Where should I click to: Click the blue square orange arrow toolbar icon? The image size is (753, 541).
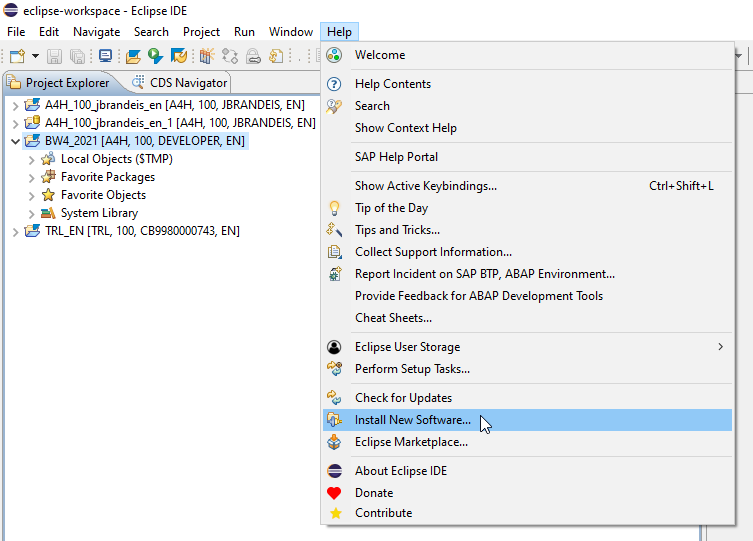(x=179, y=56)
